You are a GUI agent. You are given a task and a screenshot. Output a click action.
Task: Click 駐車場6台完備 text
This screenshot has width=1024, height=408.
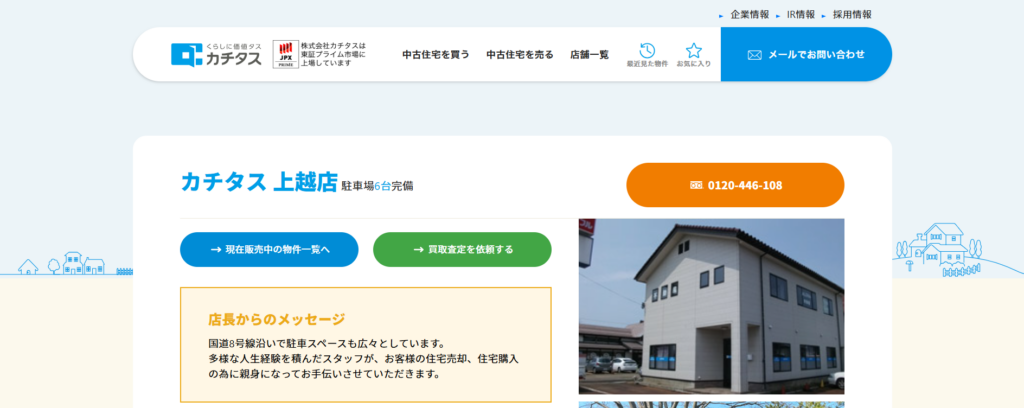click(x=377, y=186)
